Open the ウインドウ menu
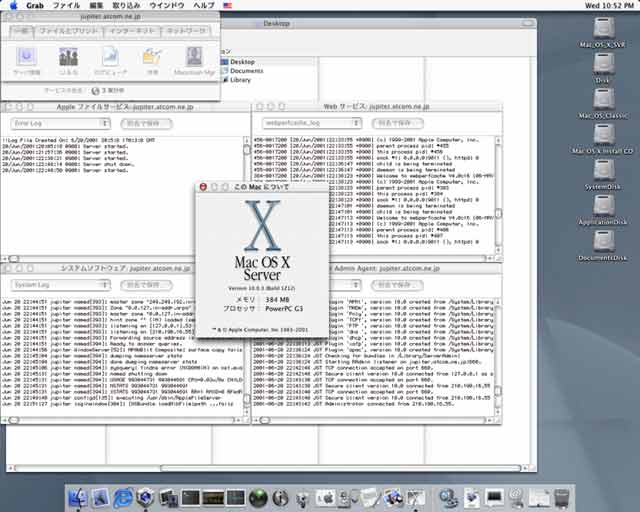 point(167,5)
